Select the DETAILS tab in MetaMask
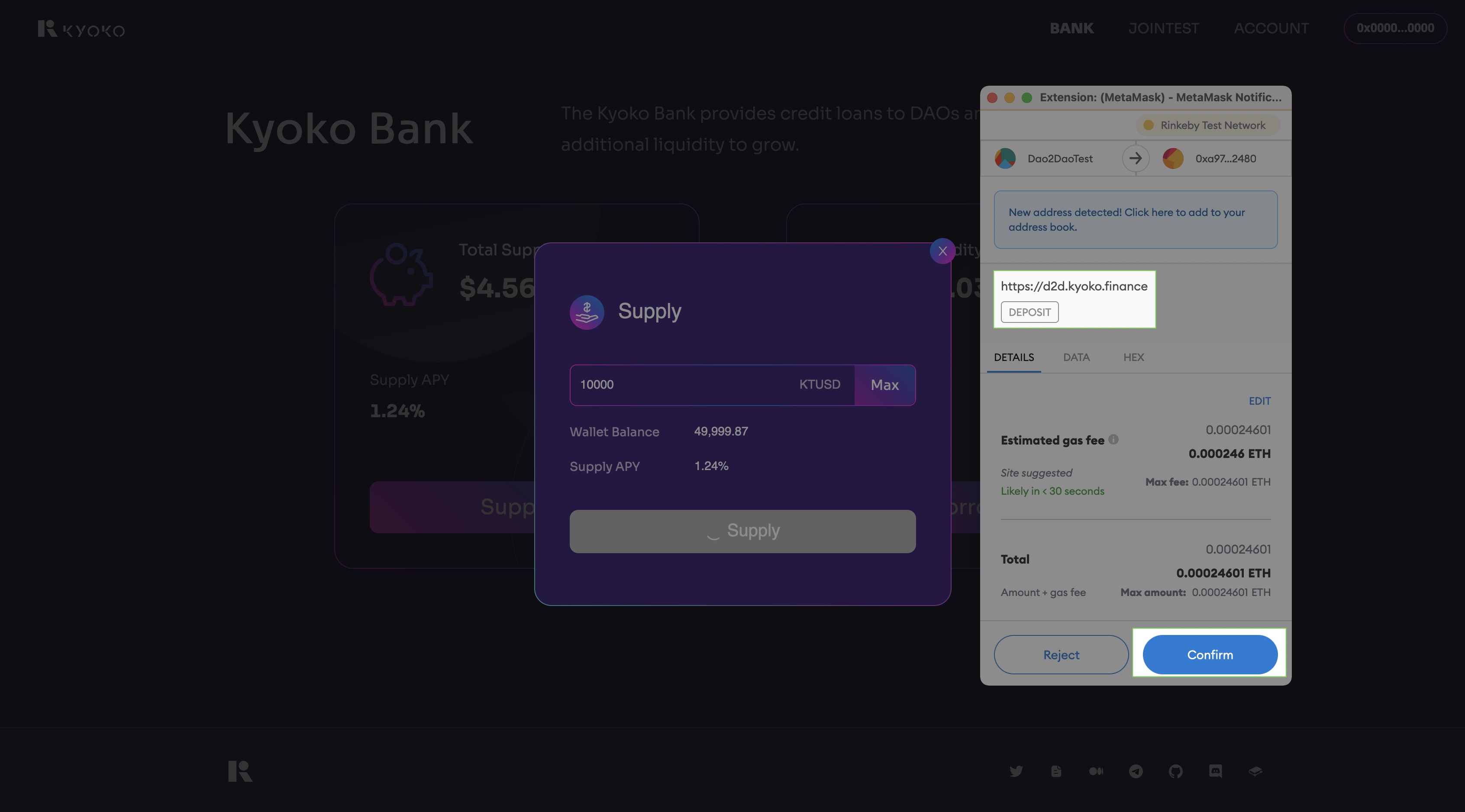The width and height of the screenshot is (1465, 812). tap(1014, 357)
